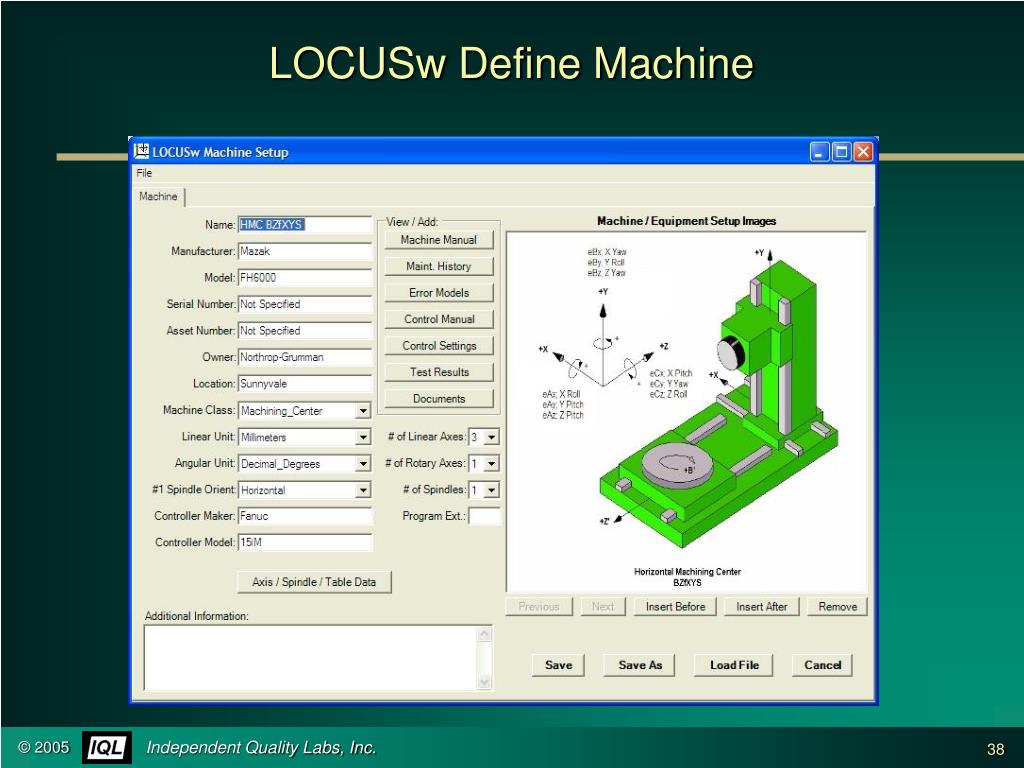
Task: Open Maint. History
Action: point(439,266)
